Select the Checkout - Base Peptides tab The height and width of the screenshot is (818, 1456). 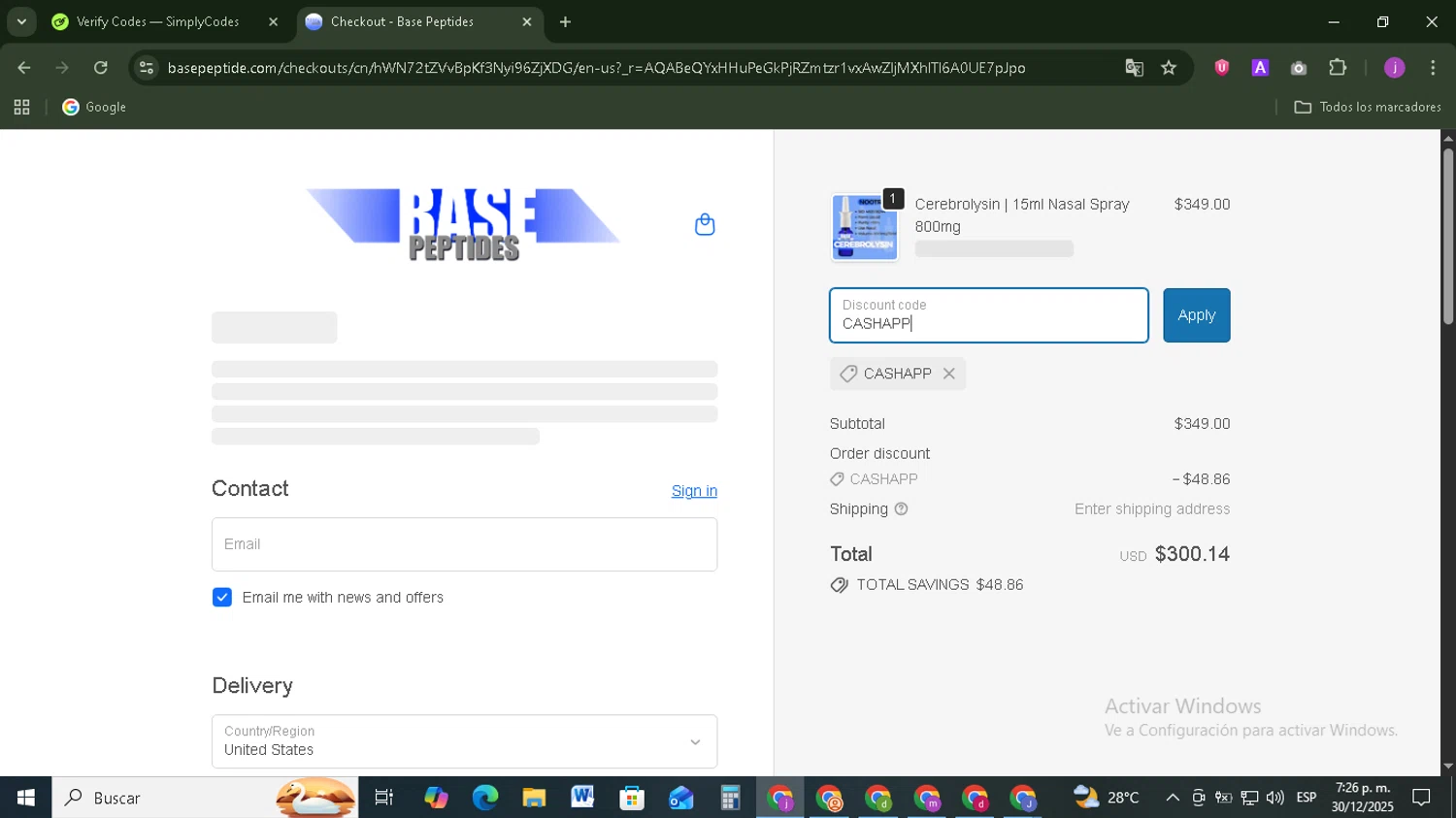click(403, 21)
